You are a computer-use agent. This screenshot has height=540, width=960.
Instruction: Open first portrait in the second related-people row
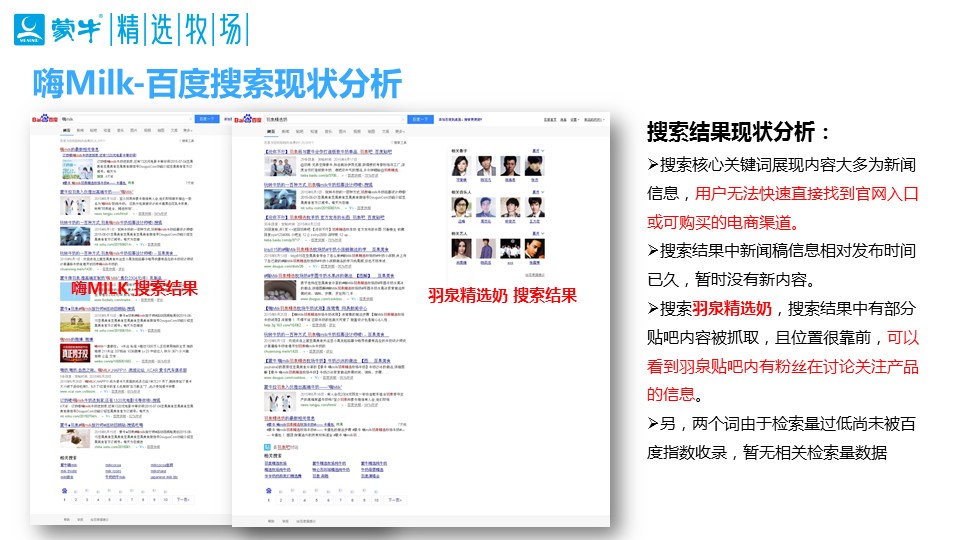point(461,205)
